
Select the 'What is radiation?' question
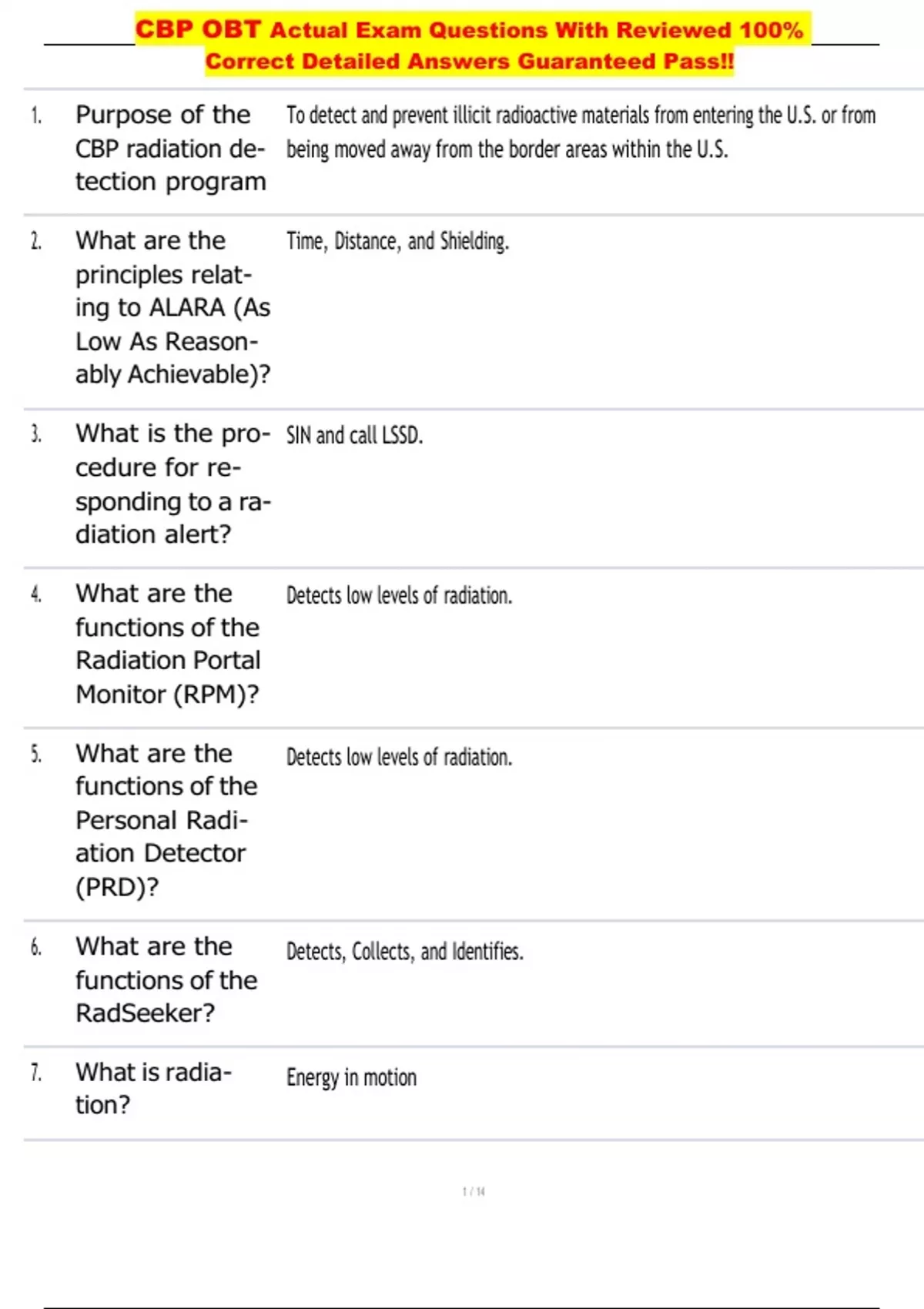tap(152, 1088)
